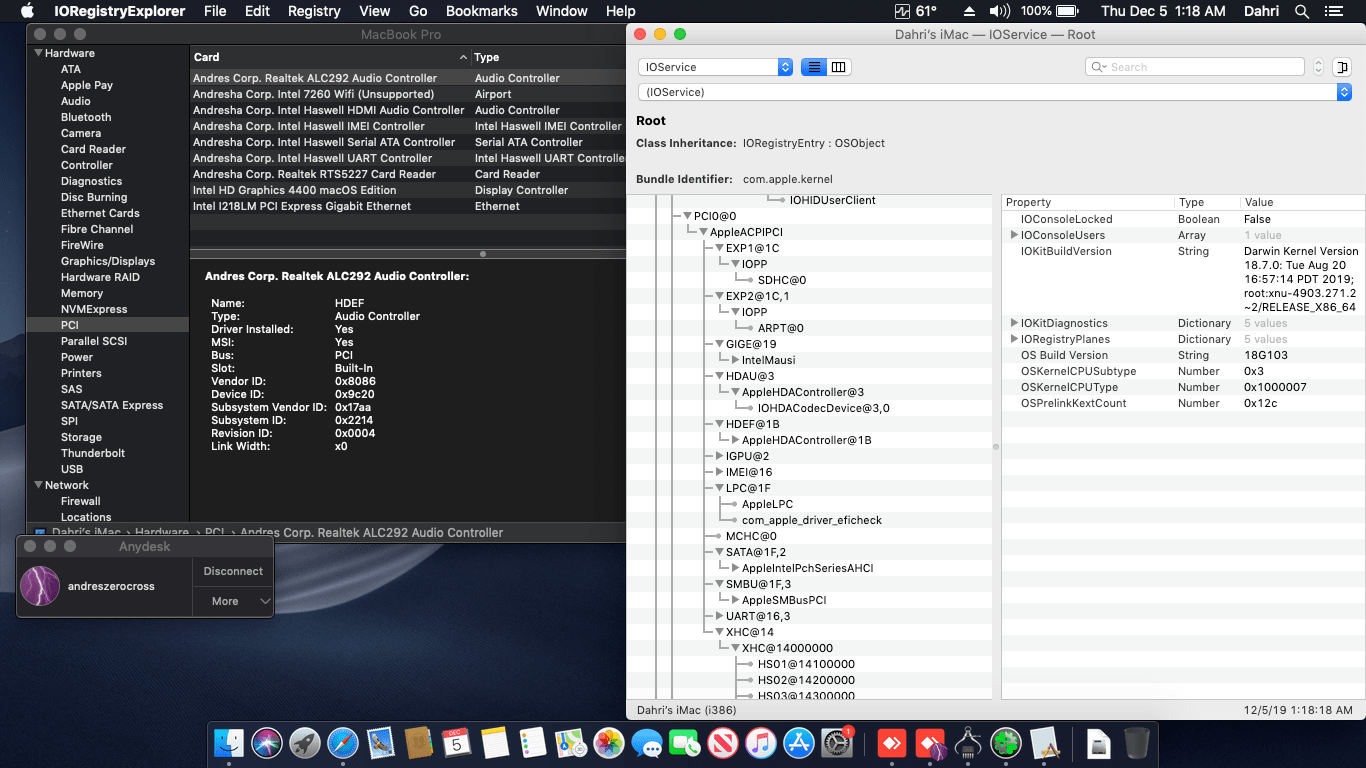Open the IOService plane dropdown

715,67
